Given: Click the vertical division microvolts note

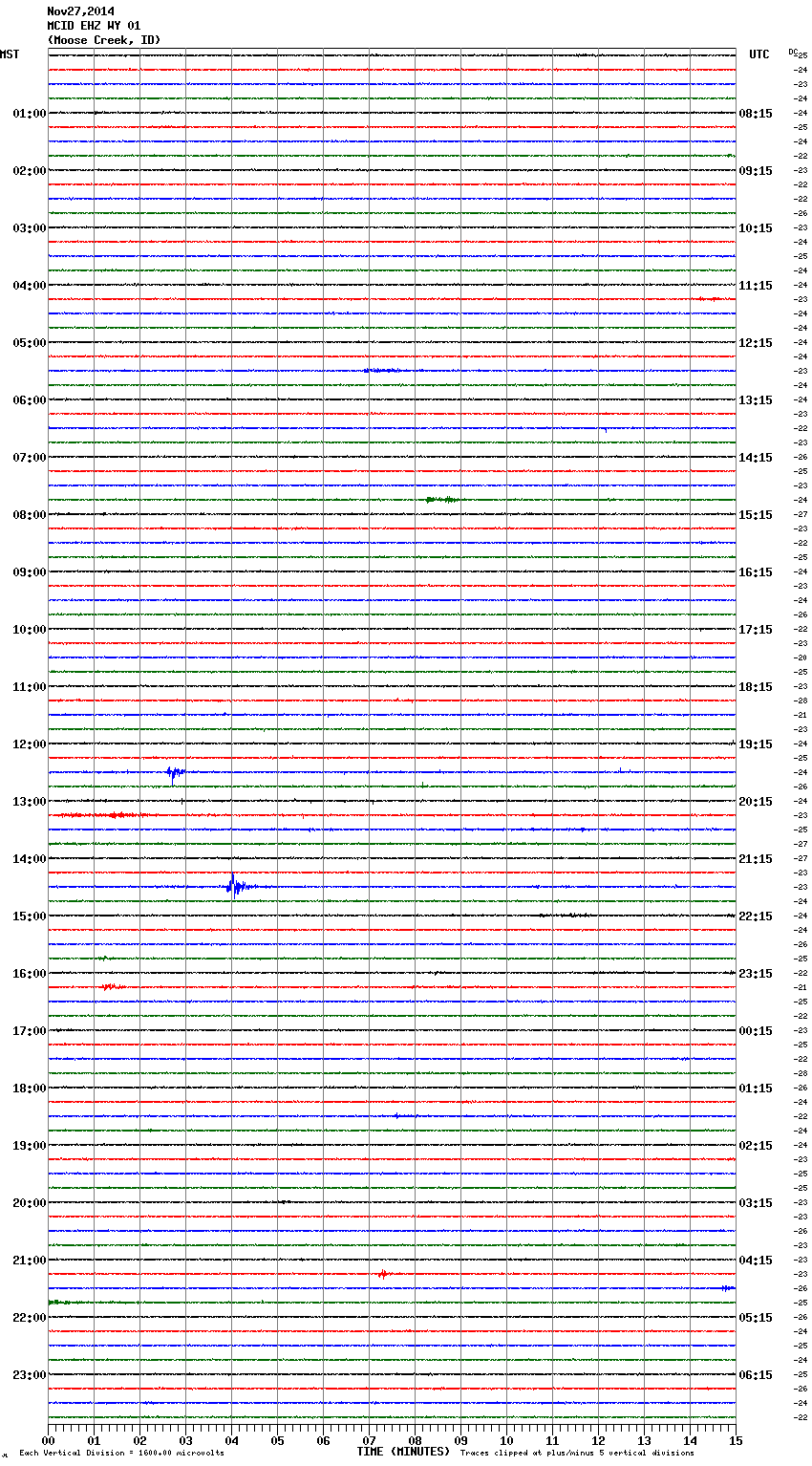Looking at the screenshot, I should (x=121, y=1454).
